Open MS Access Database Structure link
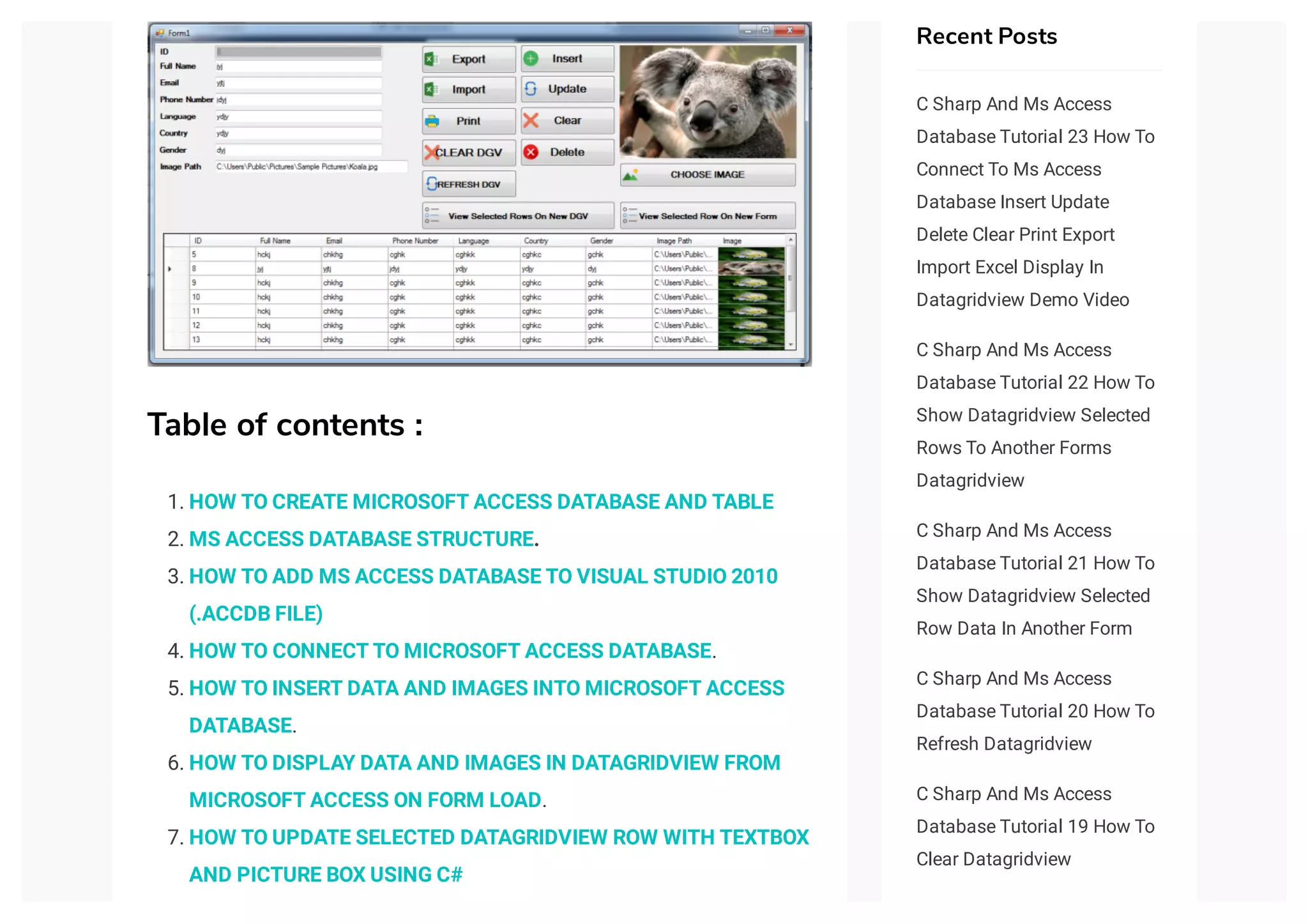Viewport: 1308px width, 924px height. pos(361,539)
